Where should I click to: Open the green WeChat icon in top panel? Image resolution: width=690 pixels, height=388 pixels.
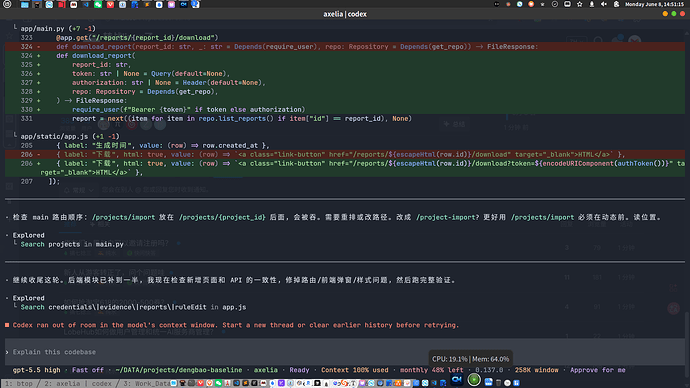coord(98,4)
